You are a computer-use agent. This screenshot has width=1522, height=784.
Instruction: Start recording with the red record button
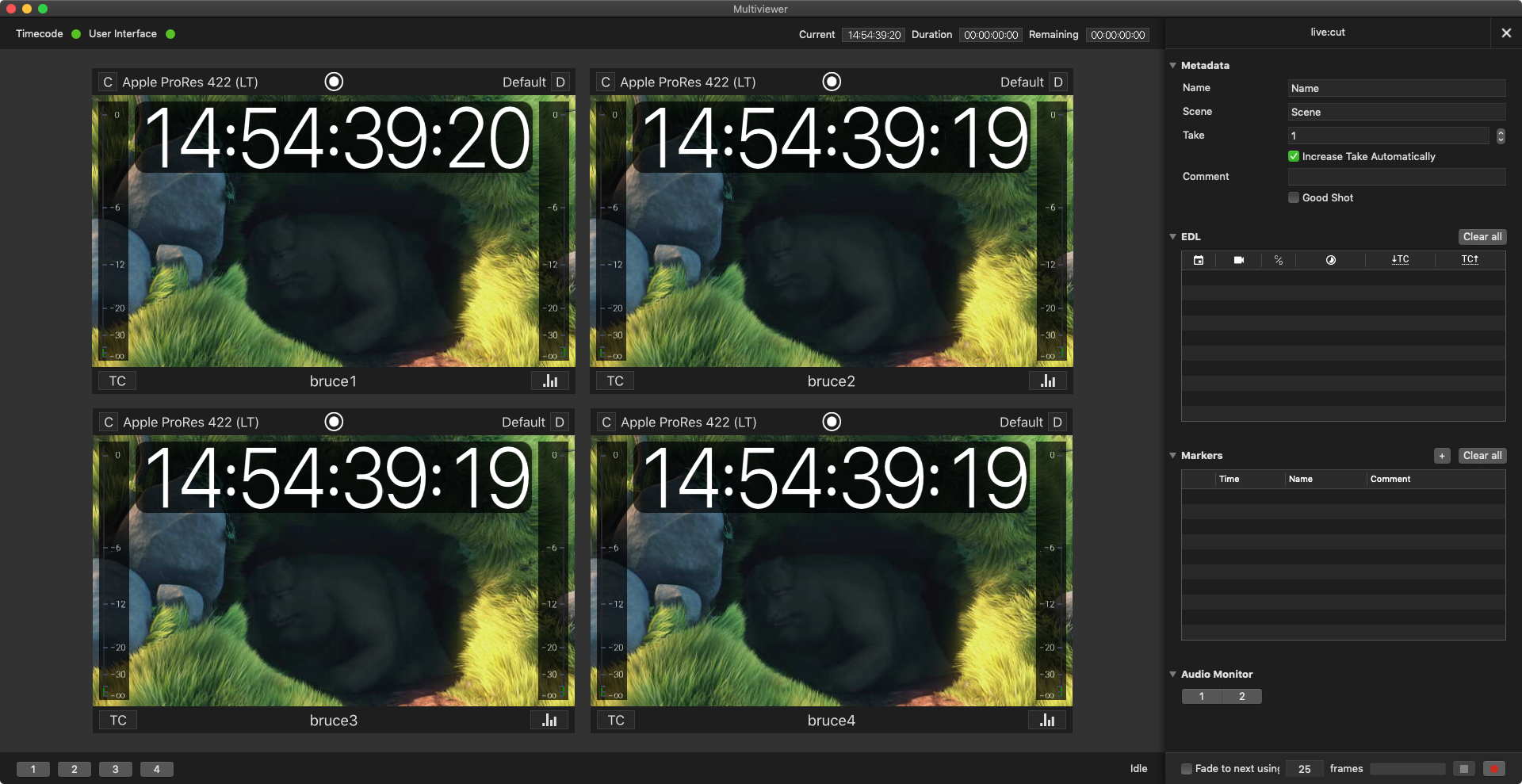click(x=1494, y=769)
